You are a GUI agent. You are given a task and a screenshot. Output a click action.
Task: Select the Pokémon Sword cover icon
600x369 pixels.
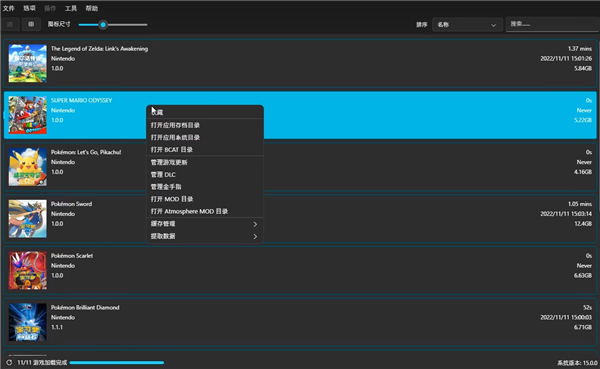pyautogui.click(x=28, y=219)
